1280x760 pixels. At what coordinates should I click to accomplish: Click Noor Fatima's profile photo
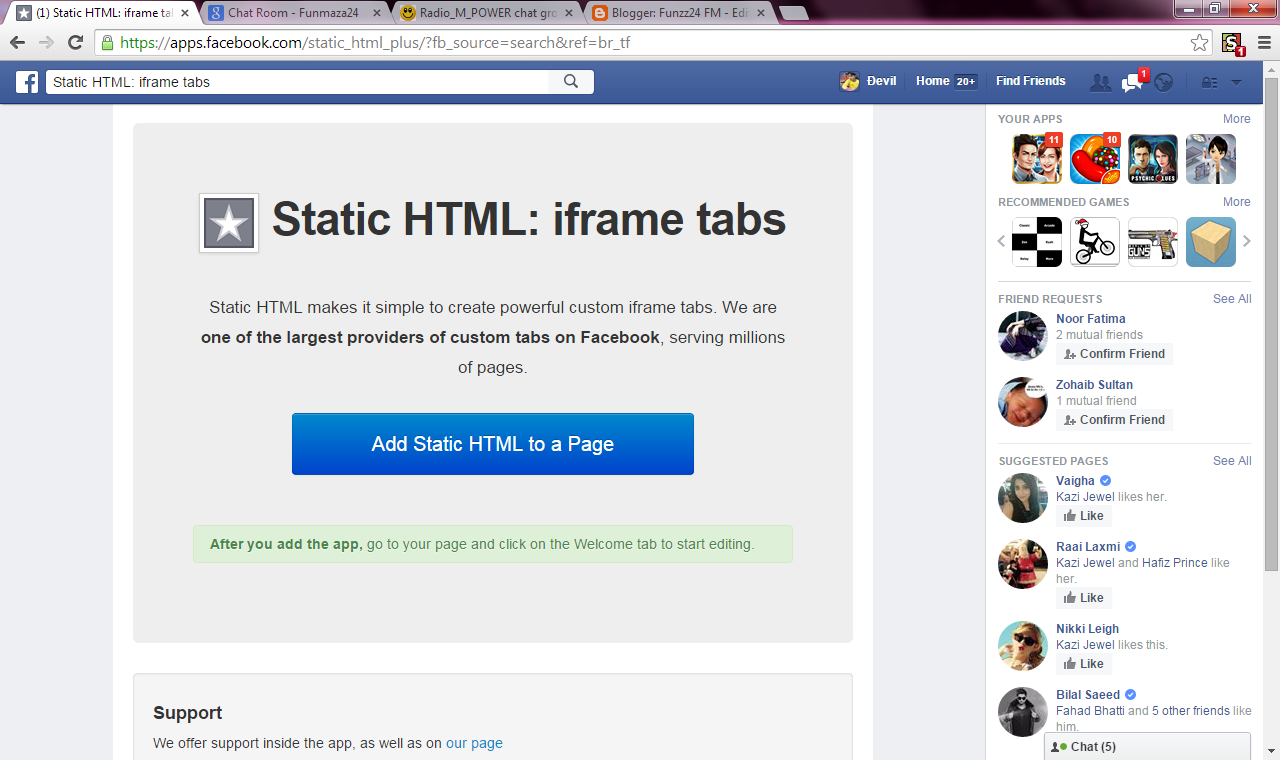(1023, 336)
